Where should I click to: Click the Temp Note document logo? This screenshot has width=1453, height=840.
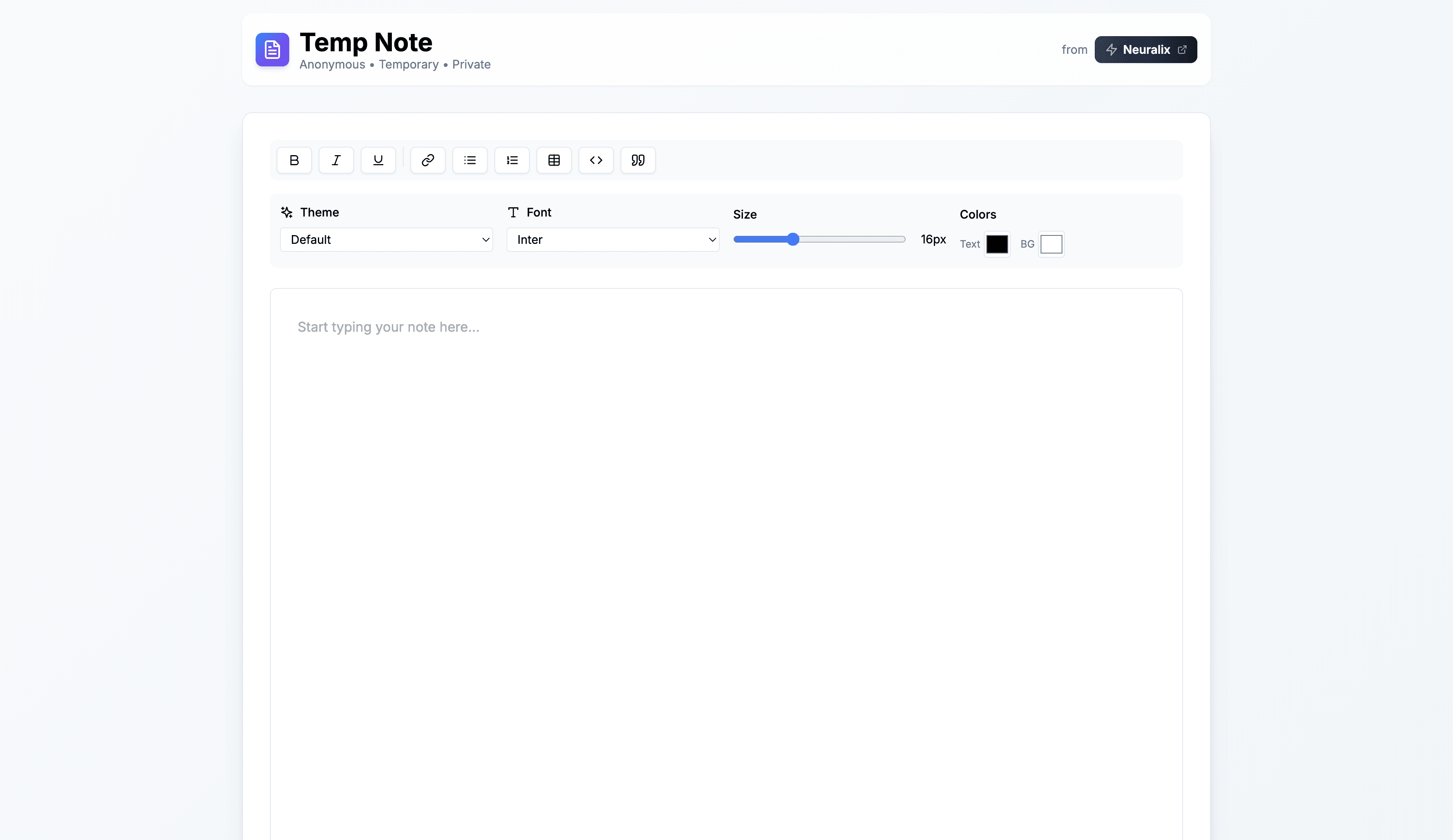272,50
